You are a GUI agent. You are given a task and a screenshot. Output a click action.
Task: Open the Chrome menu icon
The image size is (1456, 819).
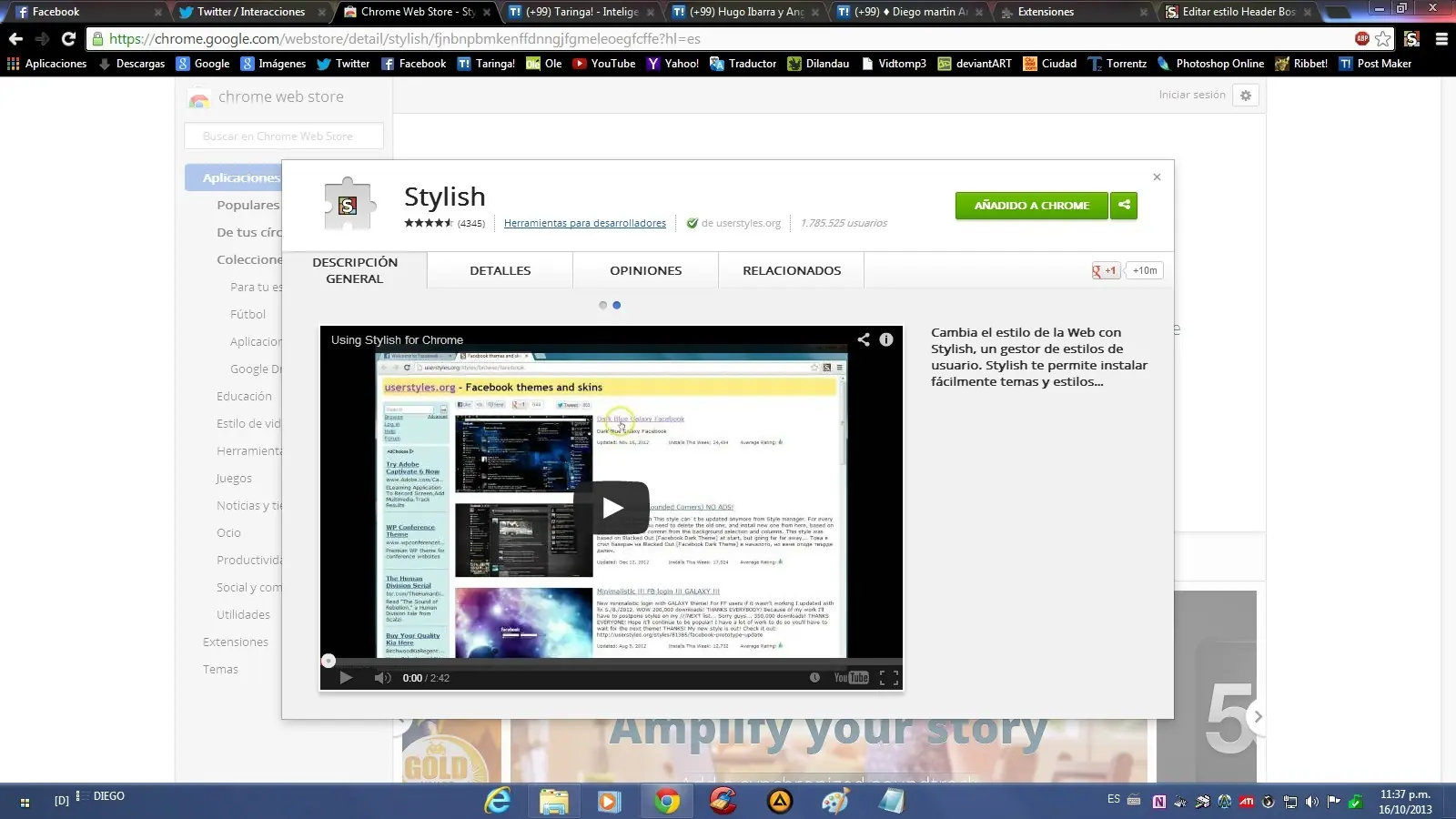1441,39
